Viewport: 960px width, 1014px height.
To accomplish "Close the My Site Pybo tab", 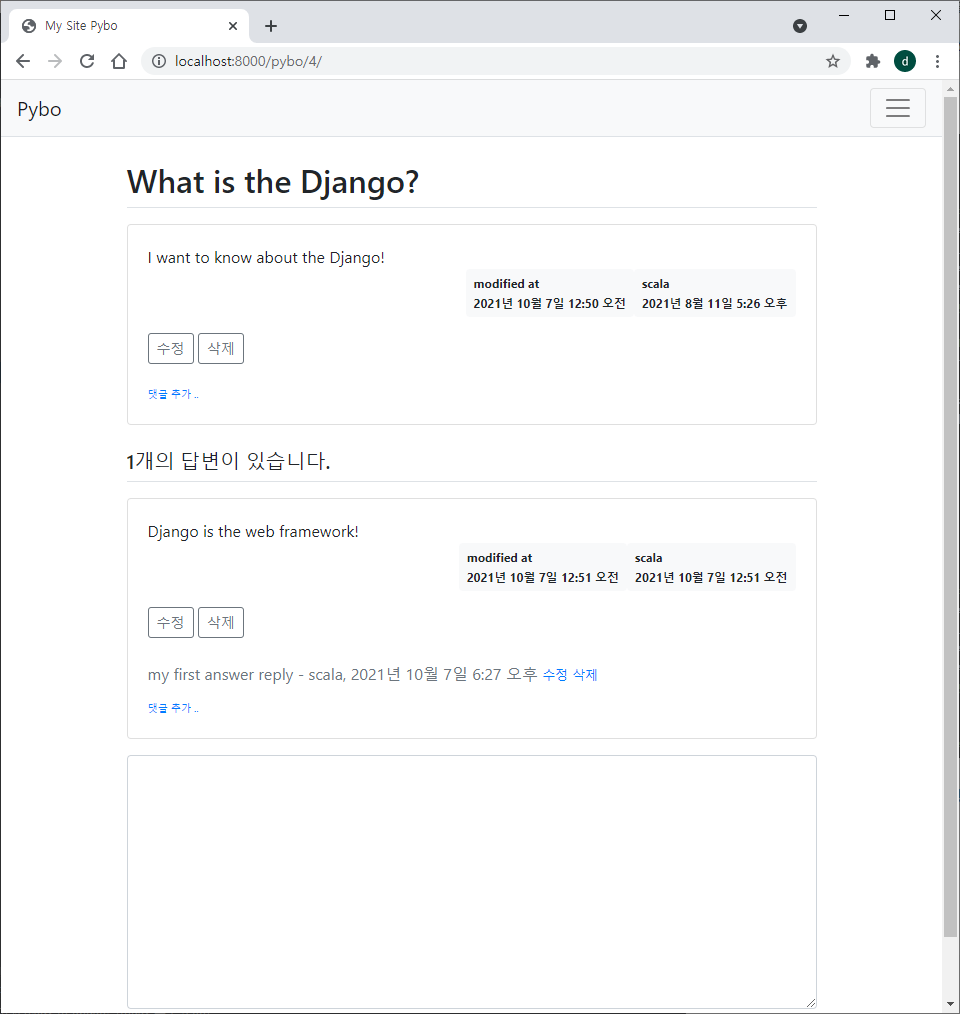I will point(233,26).
